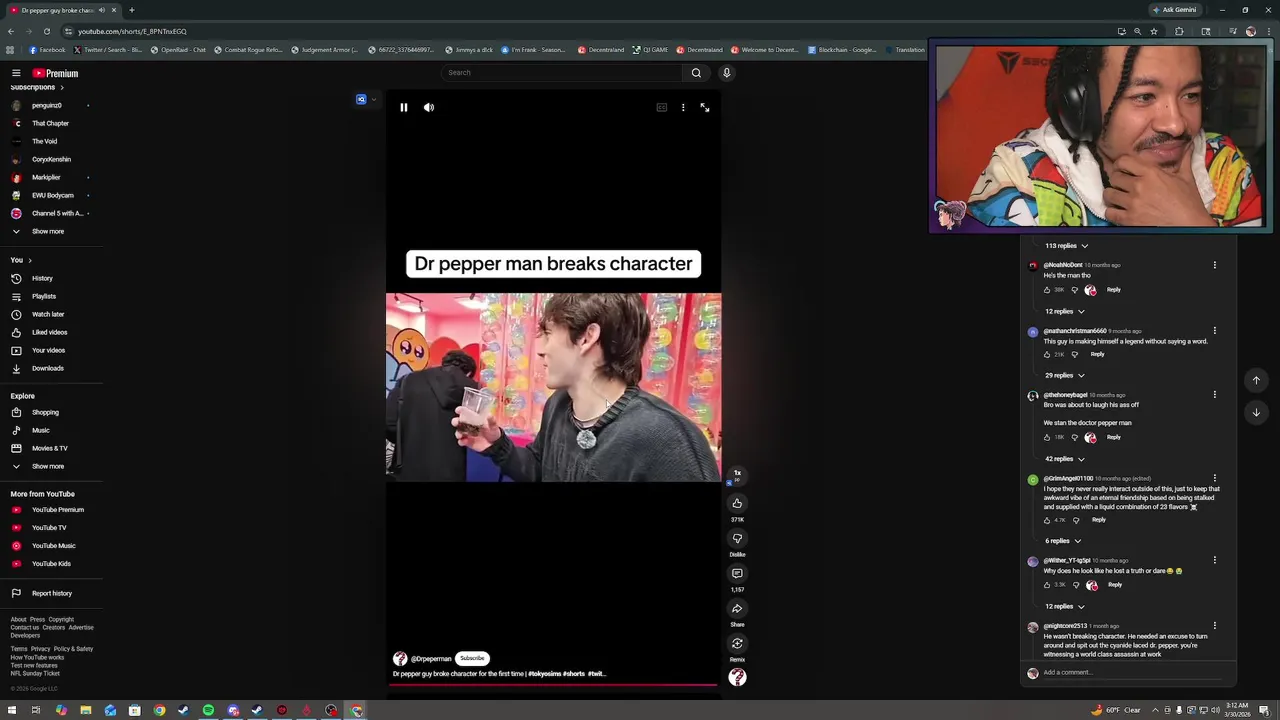The height and width of the screenshot is (720, 1280).
Task: Expand the 42 replies under @thehoneybagel comment
Action: (x=1065, y=459)
